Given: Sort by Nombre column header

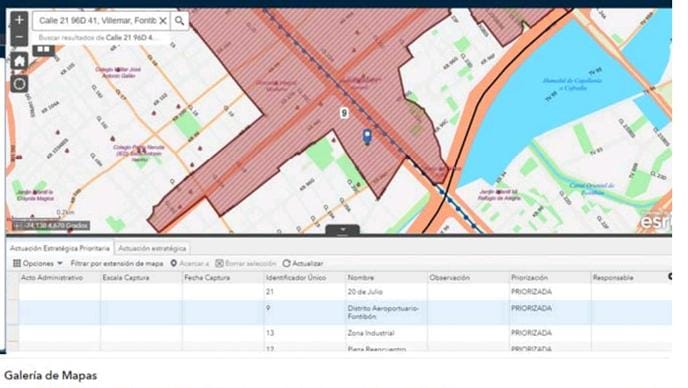Looking at the screenshot, I should coord(386,277).
